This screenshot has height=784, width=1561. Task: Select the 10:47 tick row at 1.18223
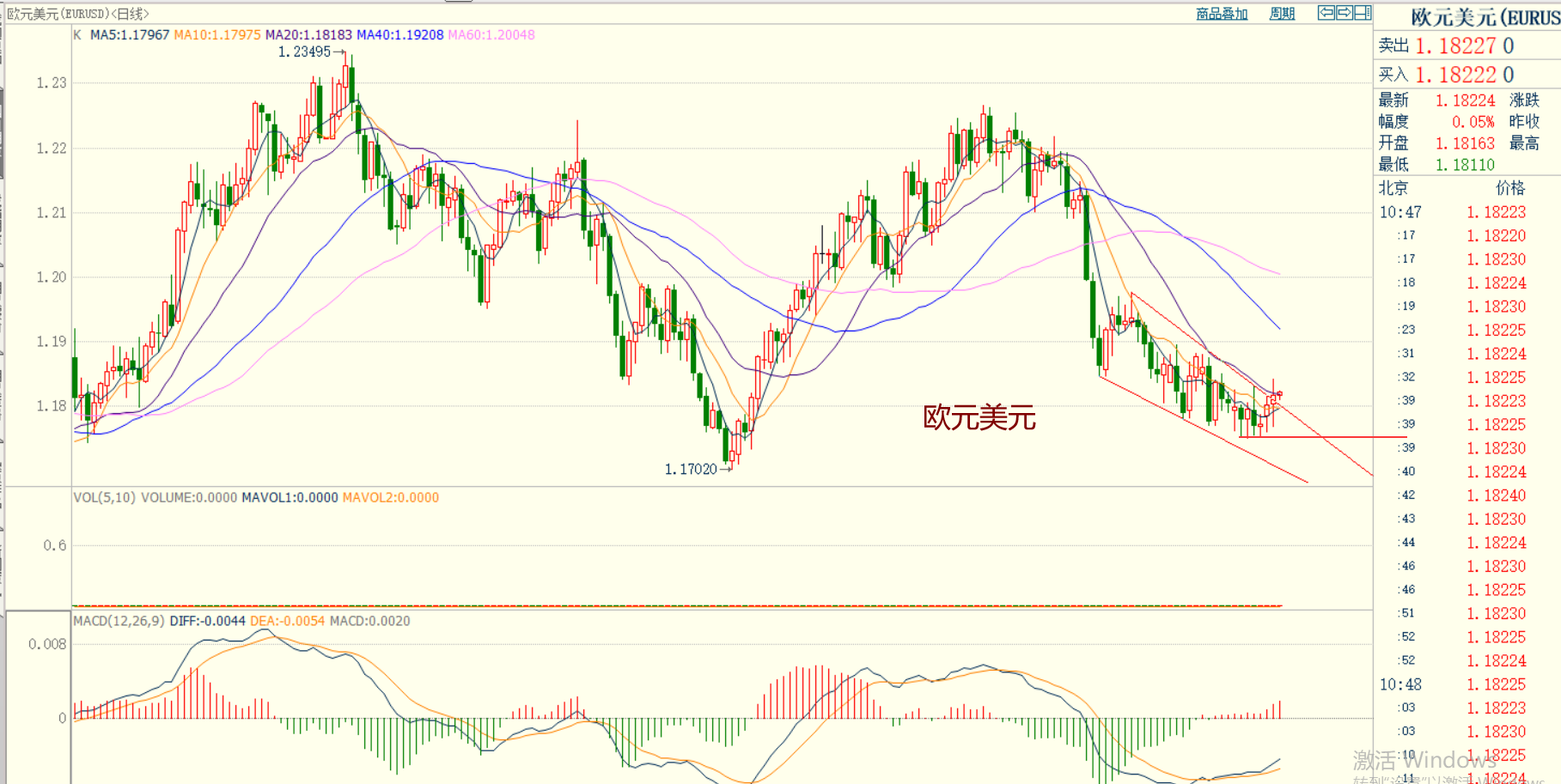tap(1467, 212)
